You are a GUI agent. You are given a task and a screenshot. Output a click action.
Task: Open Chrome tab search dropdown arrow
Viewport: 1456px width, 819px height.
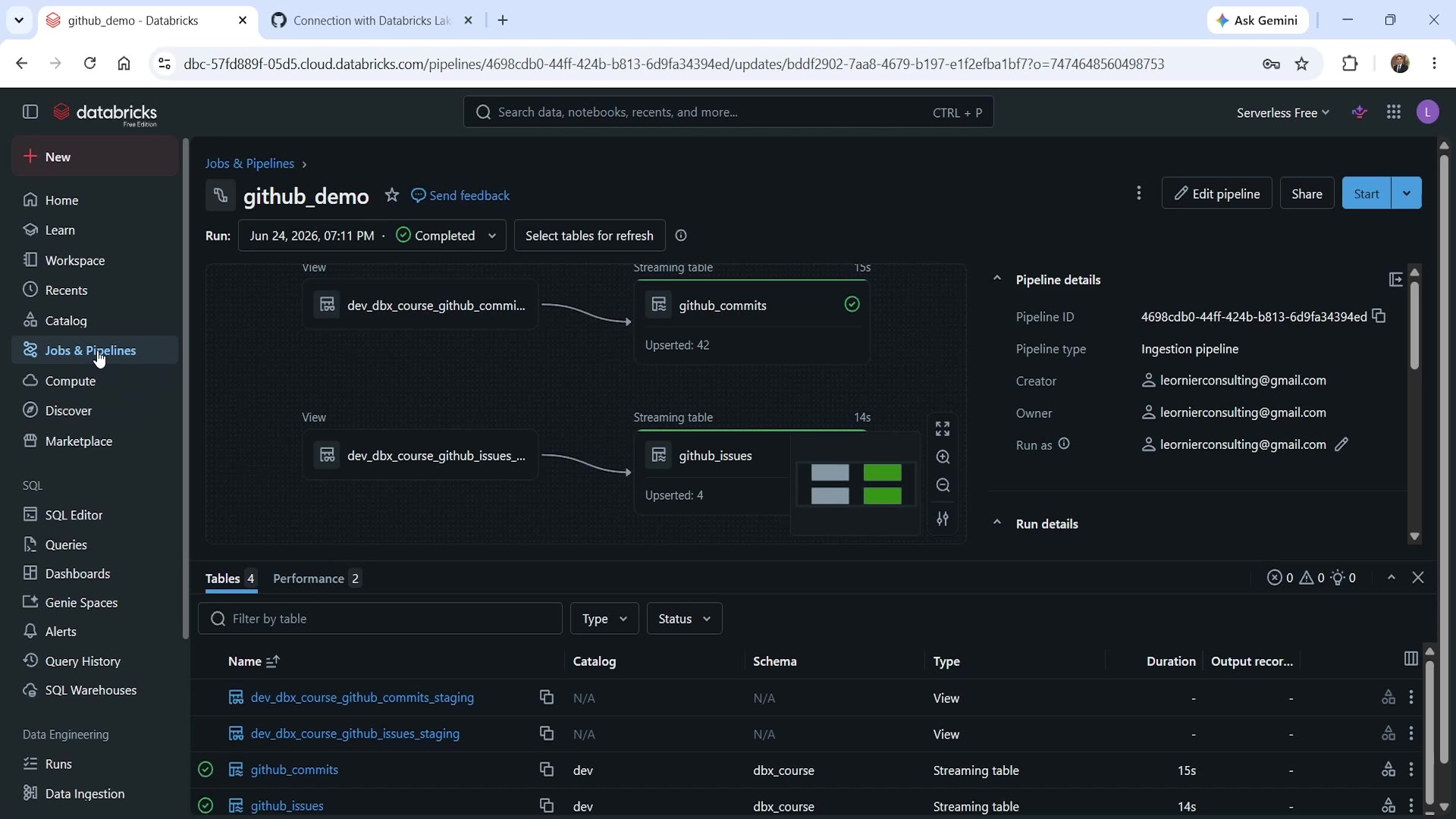pyautogui.click(x=19, y=20)
